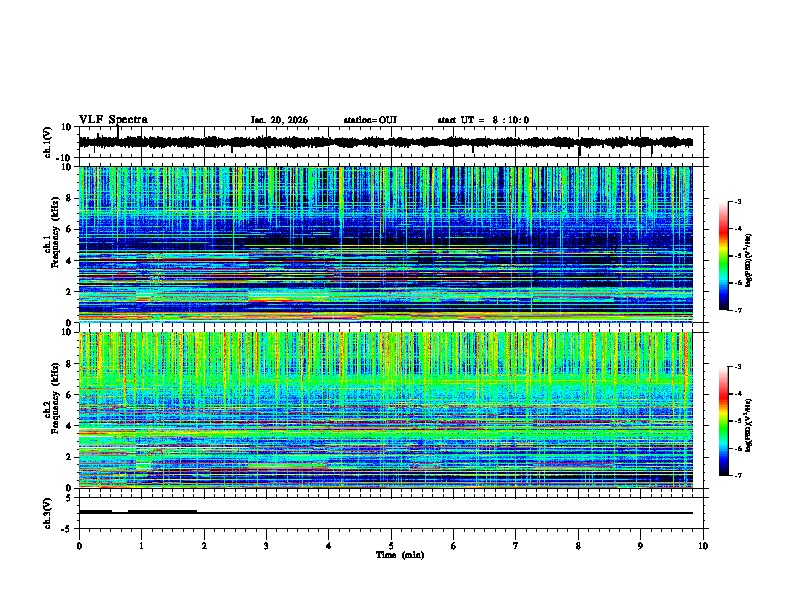Click the ch.2 spectrogram color scale bar
The width and height of the screenshot is (792, 612).
[x=724, y=421]
